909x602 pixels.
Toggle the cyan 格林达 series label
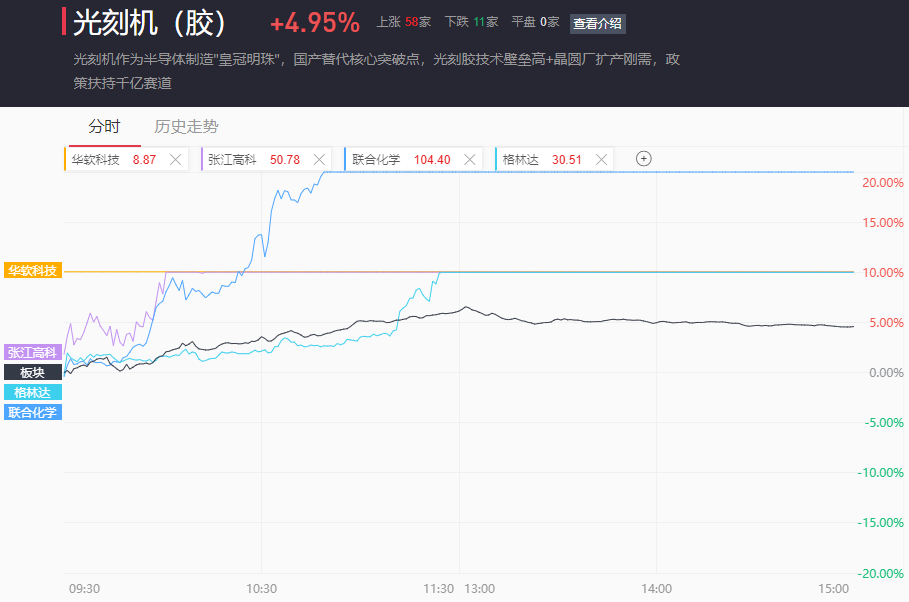(32, 392)
